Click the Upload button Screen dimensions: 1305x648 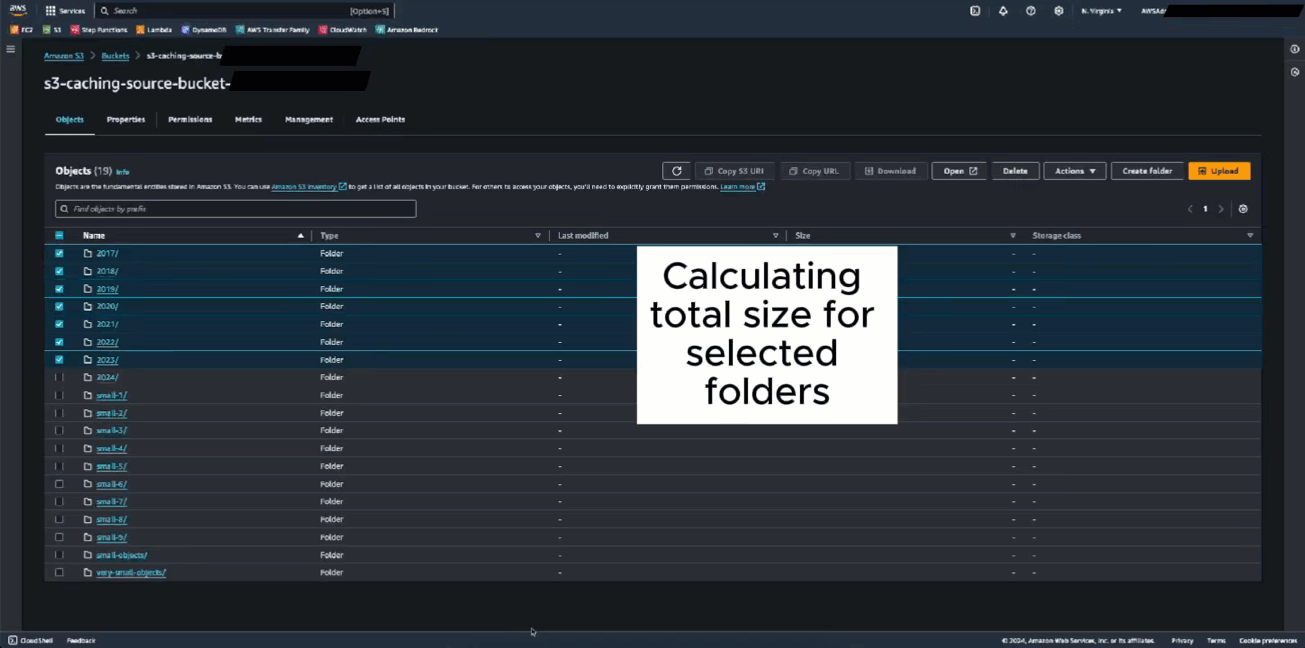1219,170
